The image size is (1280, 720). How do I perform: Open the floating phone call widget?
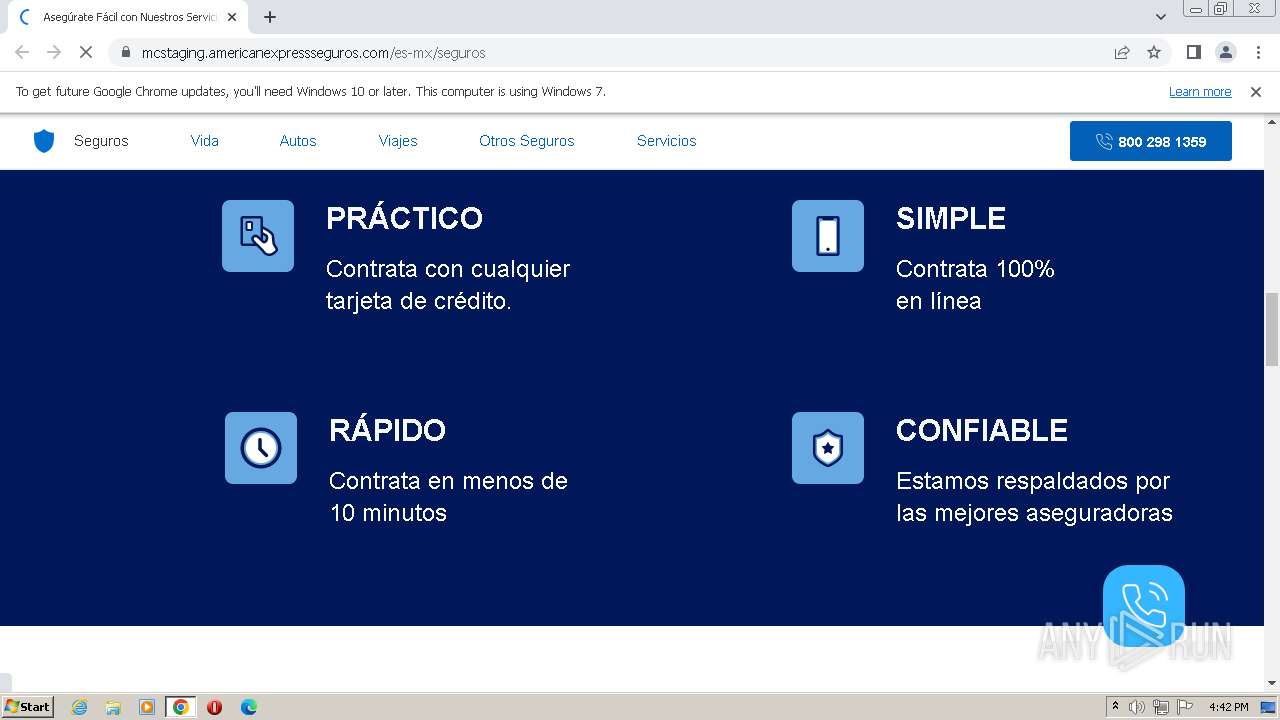[1144, 606]
